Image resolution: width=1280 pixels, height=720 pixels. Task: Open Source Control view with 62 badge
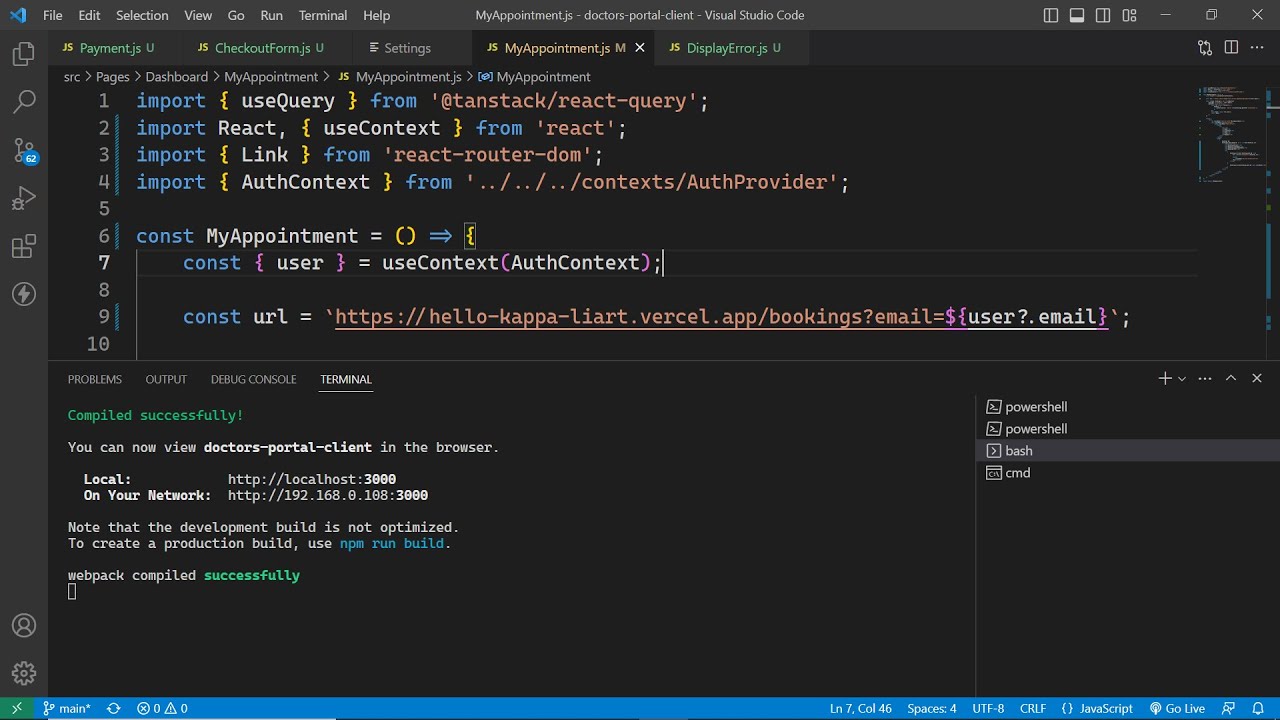coord(24,150)
